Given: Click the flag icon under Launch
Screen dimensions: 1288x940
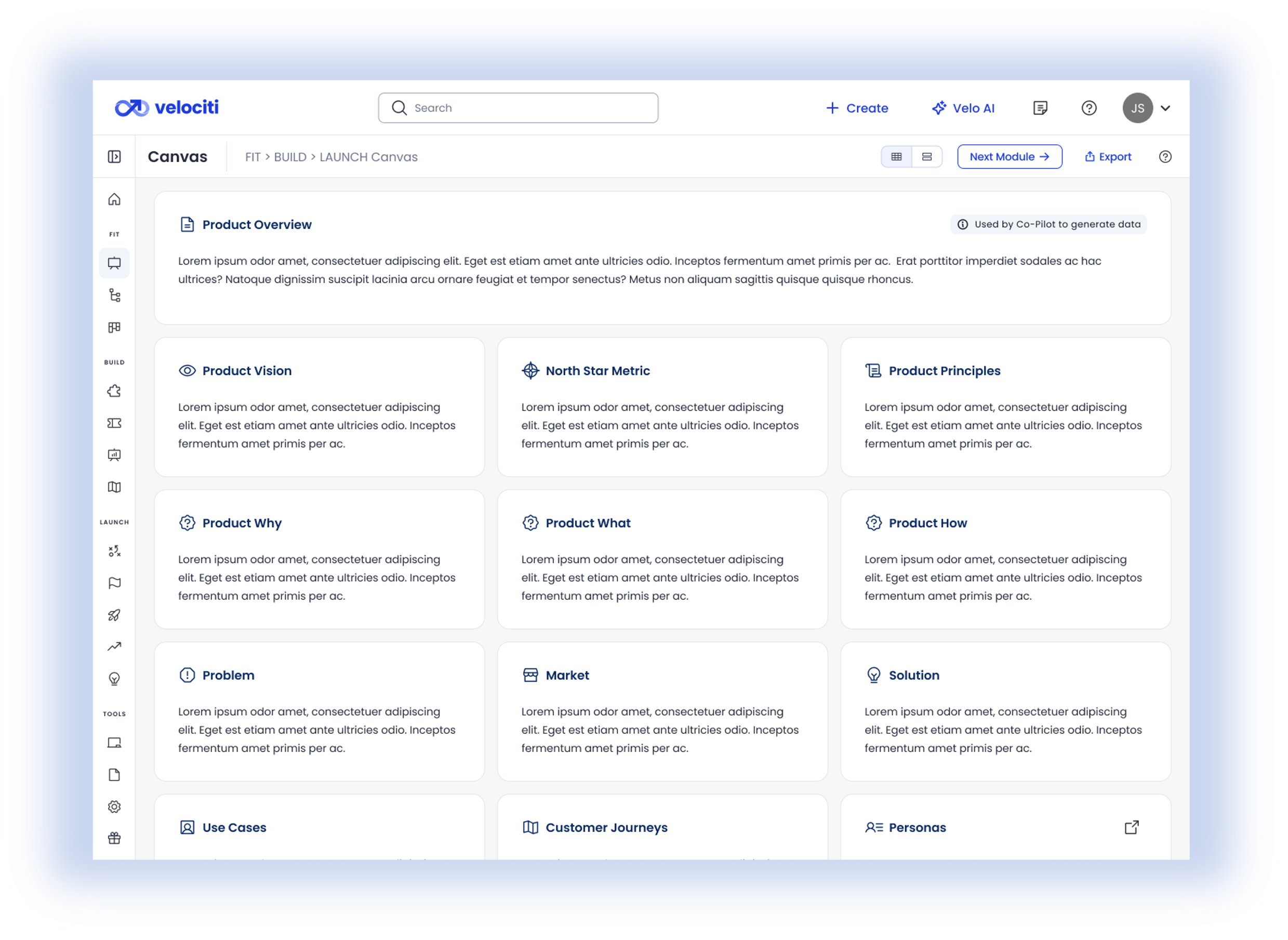Looking at the screenshot, I should 114,583.
